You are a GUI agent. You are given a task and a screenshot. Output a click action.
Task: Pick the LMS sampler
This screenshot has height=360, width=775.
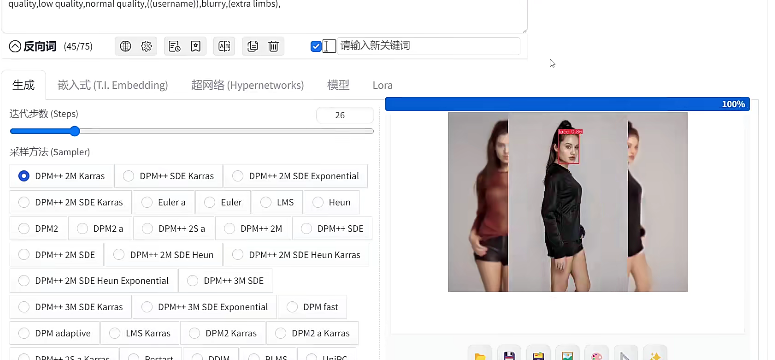tap(277, 202)
